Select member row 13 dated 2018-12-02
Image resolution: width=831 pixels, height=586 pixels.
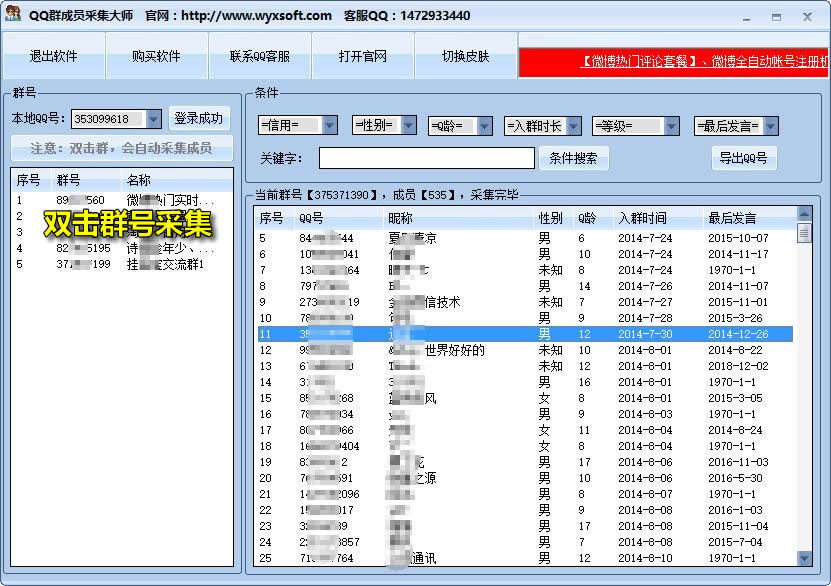[525, 366]
